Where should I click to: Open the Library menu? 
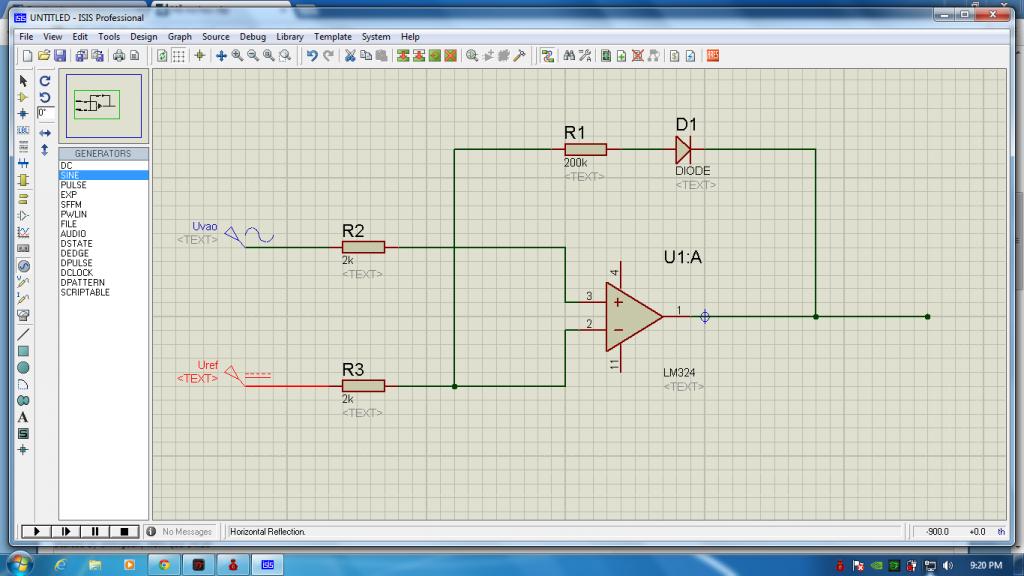click(x=289, y=37)
